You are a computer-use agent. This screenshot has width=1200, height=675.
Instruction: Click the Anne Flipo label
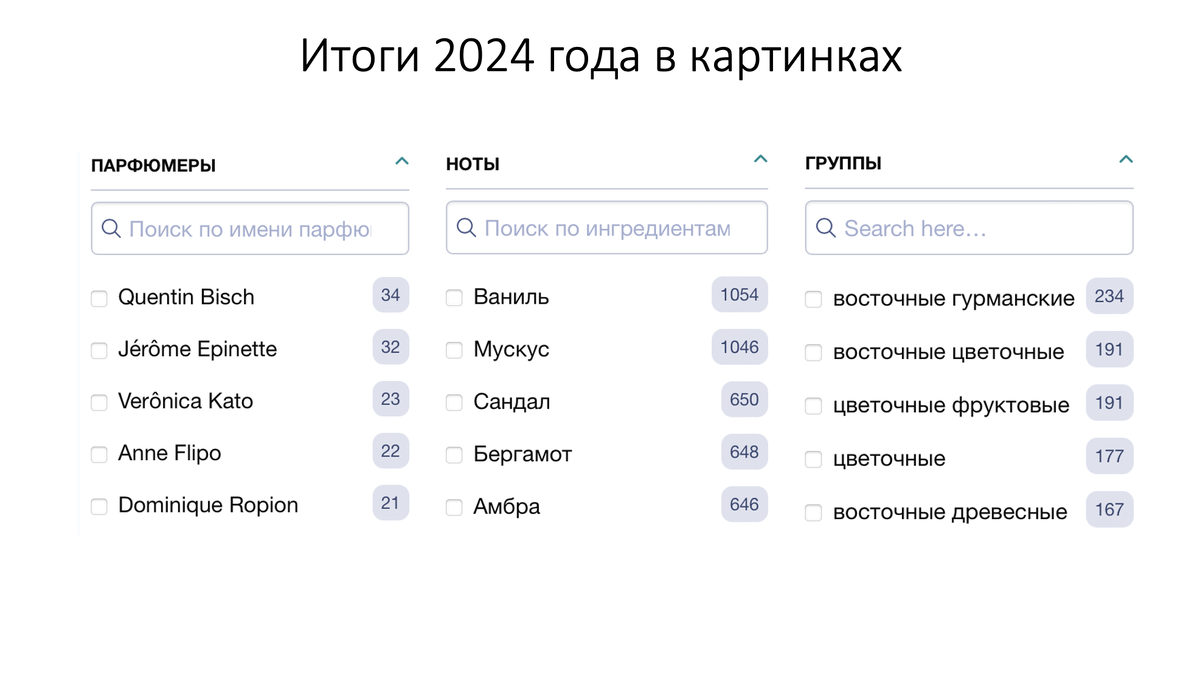point(169,453)
